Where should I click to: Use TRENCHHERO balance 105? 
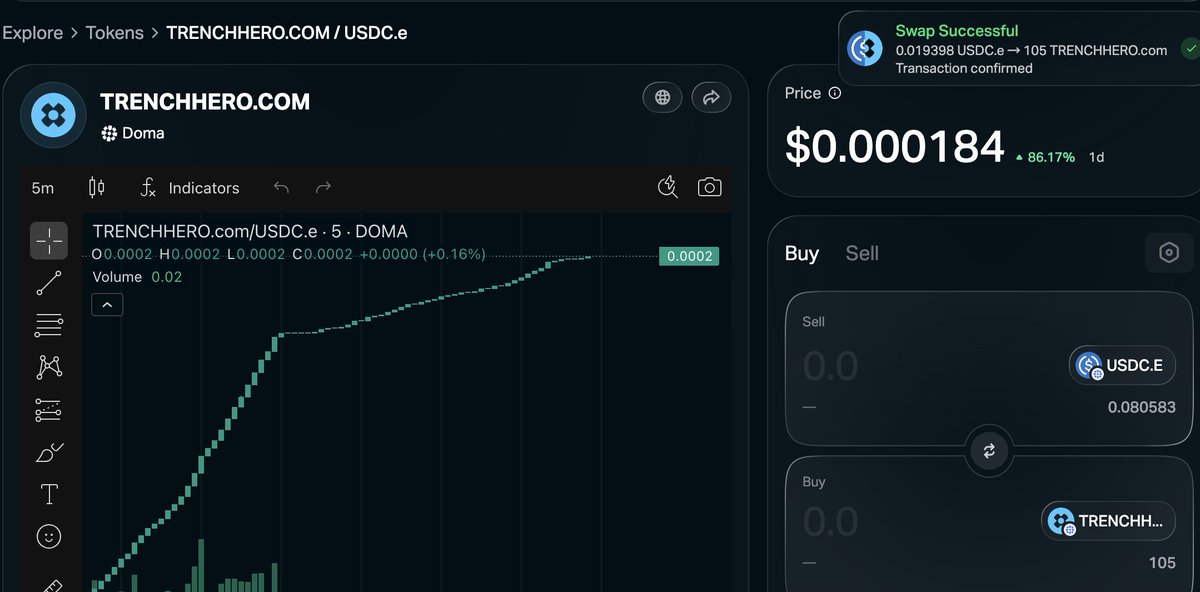1162,562
